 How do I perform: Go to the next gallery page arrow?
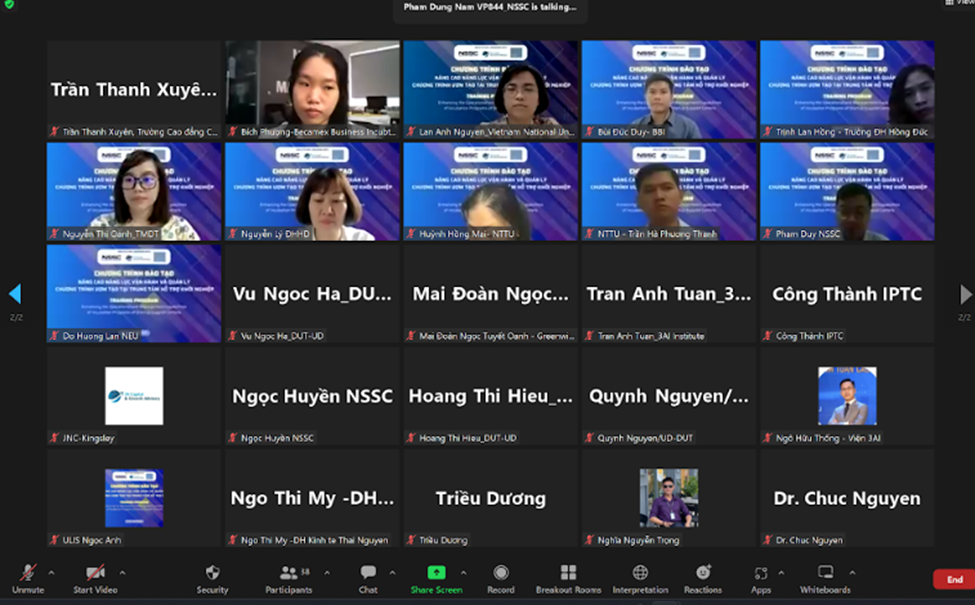point(965,294)
